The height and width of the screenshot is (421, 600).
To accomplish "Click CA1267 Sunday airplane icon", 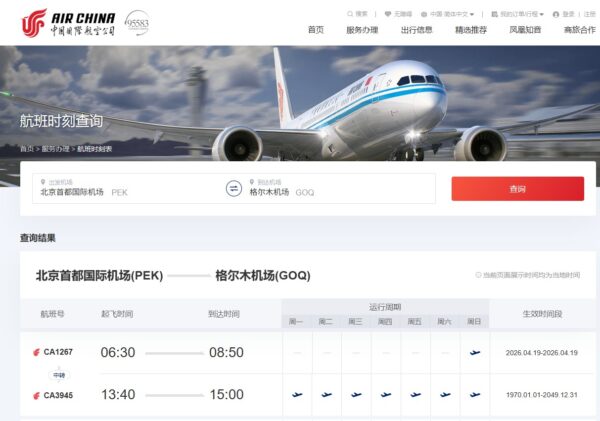I will click(x=475, y=352).
